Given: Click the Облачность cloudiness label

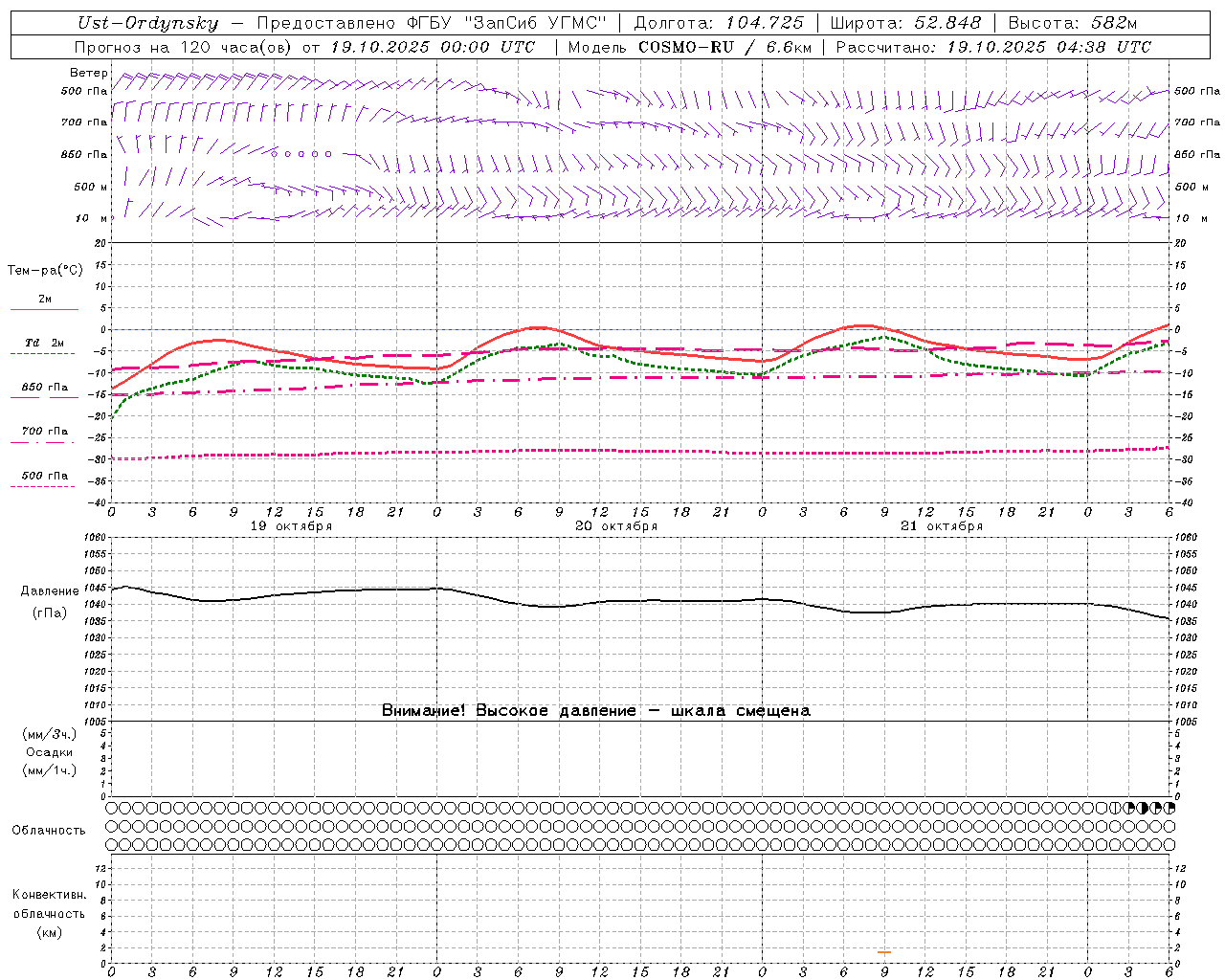Looking at the screenshot, I should tap(49, 831).
